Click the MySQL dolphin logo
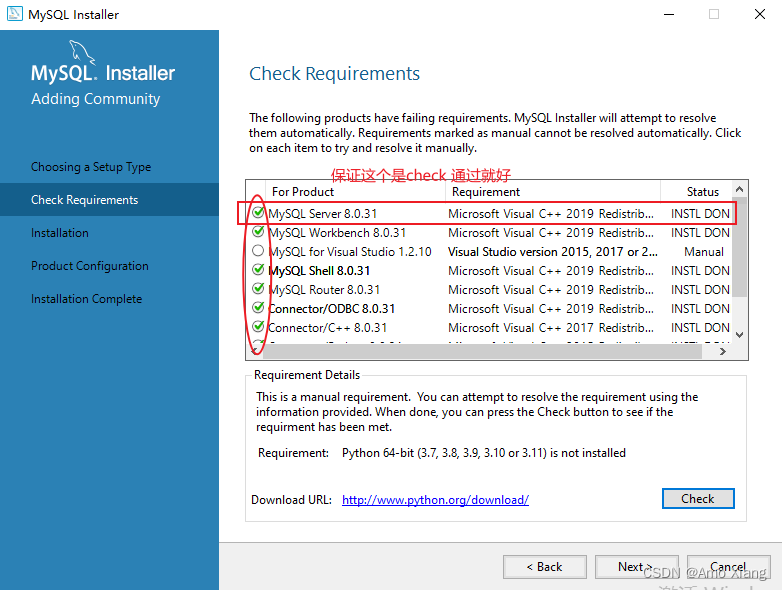 (x=81, y=52)
